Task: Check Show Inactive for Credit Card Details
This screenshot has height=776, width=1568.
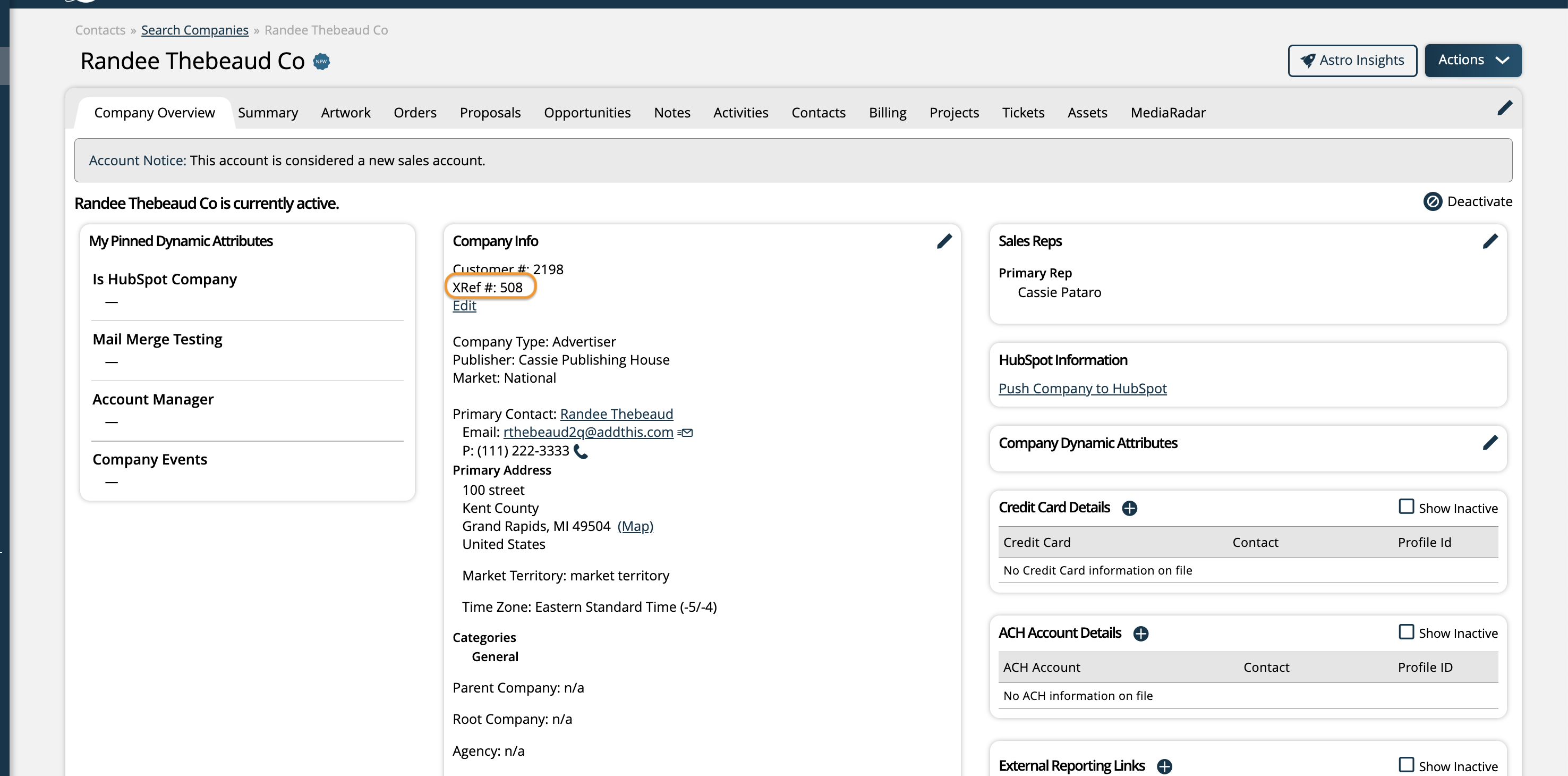Action: (1406, 507)
